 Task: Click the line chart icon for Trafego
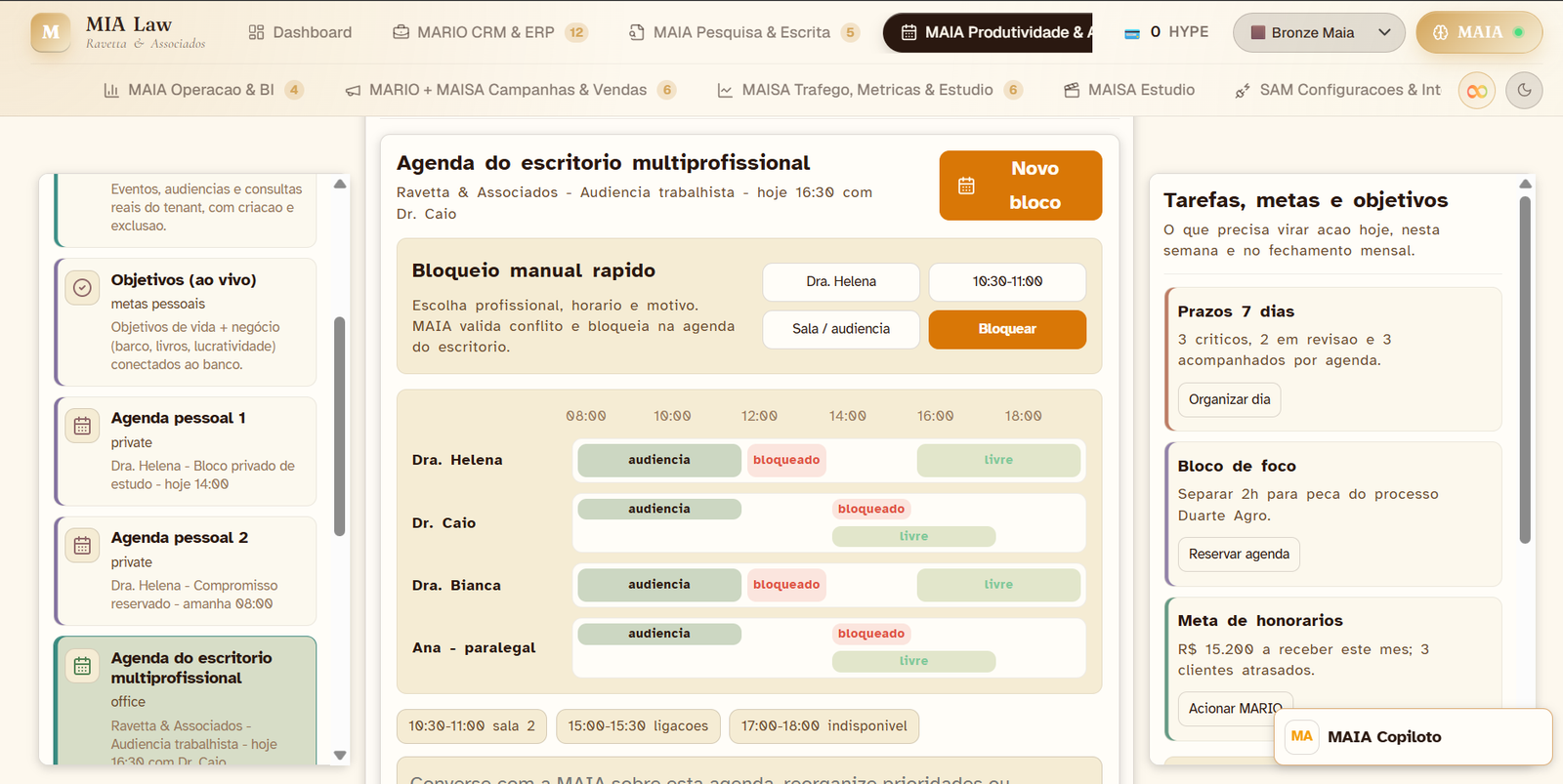pos(725,90)
